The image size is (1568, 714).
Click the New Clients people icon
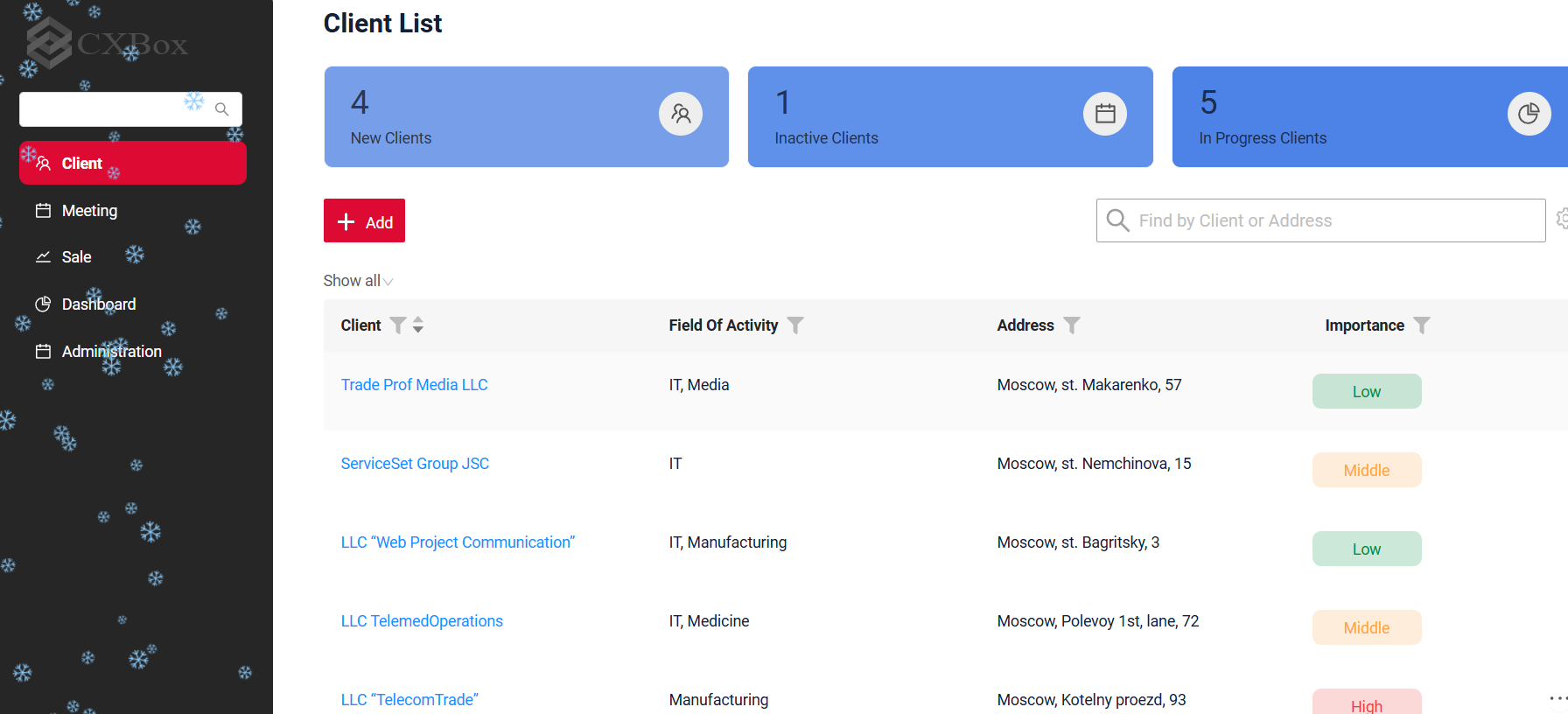coord(680,114)
